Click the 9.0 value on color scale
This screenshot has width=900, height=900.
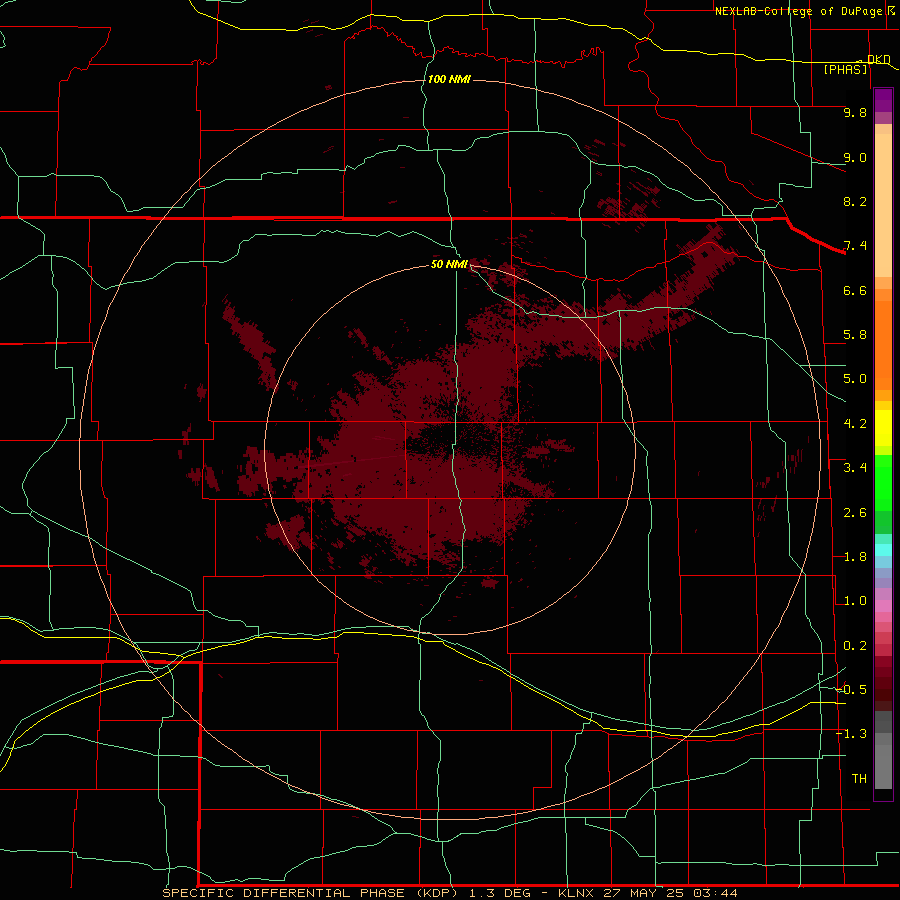coord(855,157)
